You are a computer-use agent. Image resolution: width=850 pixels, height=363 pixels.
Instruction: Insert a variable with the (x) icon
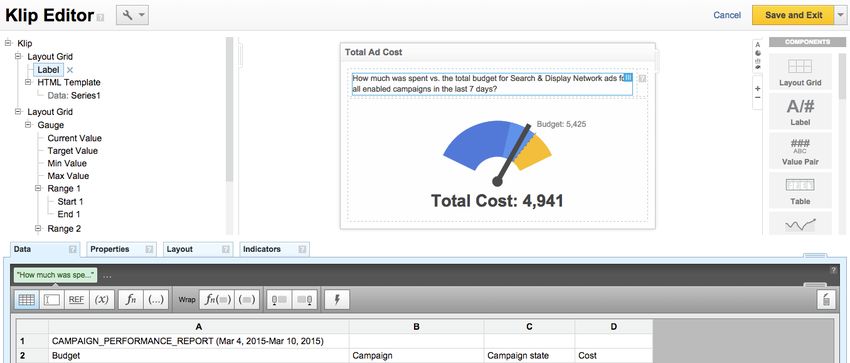pyautogui.click(x=101, y=300)
